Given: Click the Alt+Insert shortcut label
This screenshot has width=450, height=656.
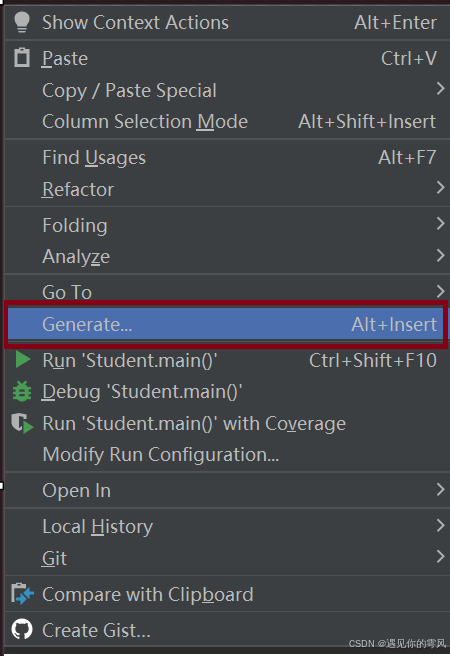Looking at the screenshot, I should point(394,324).
